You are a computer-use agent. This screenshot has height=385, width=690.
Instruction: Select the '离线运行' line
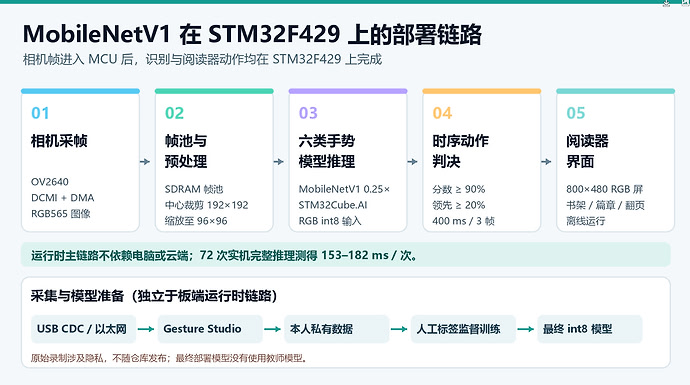tap(585, 221)
